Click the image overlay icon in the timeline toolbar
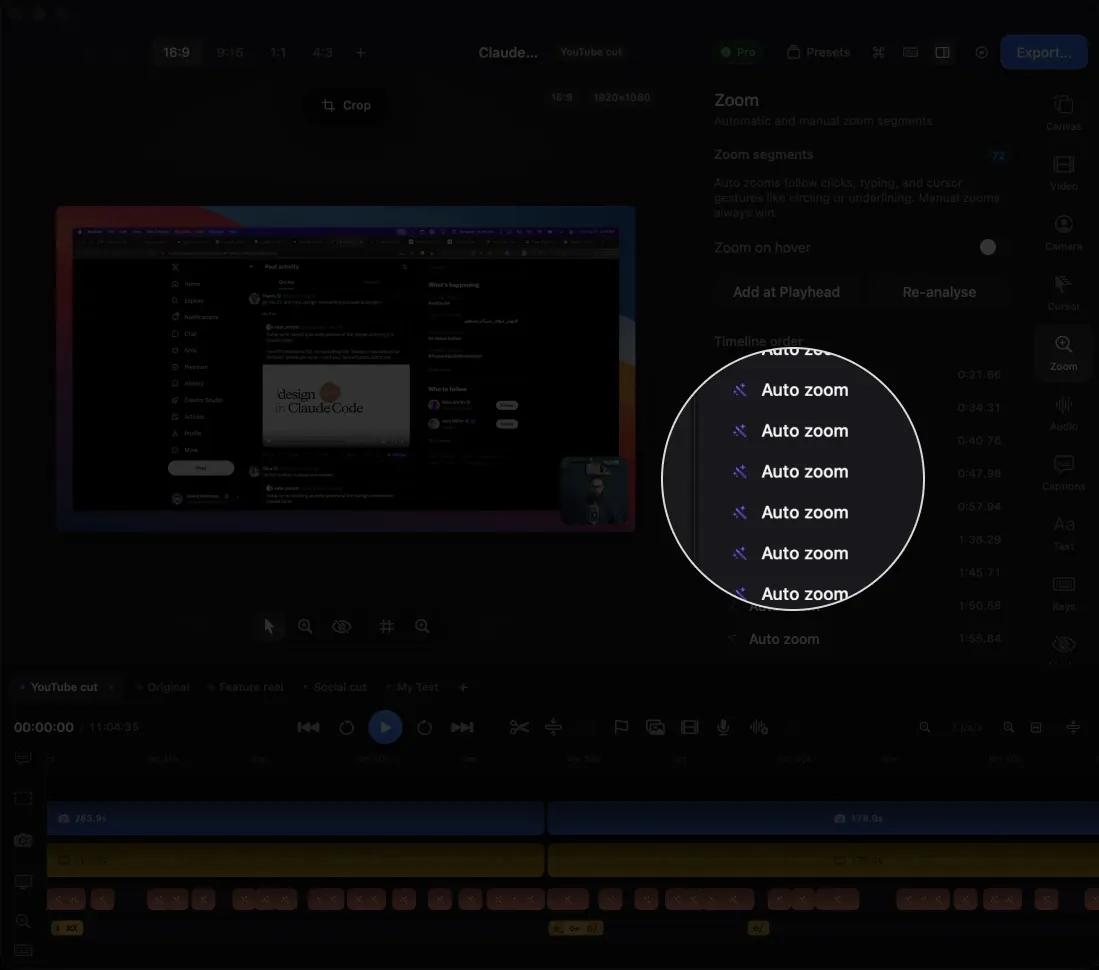Viewport: 1099px width, 970px height. [655, 728]
